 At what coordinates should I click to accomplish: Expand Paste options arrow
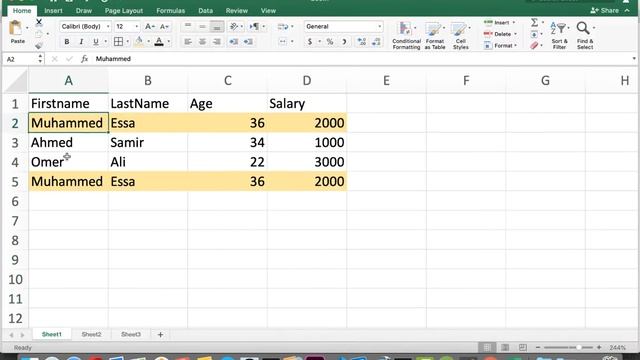point(27,28)
